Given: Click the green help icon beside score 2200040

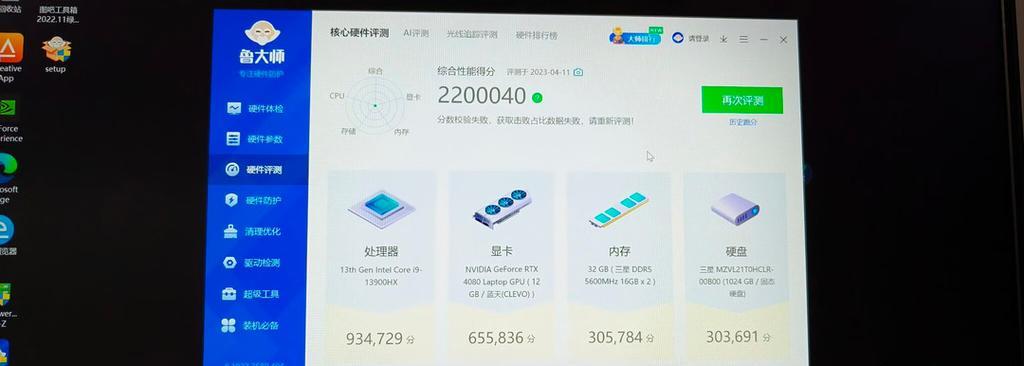Looking at the screenshot, I should 537,98.
